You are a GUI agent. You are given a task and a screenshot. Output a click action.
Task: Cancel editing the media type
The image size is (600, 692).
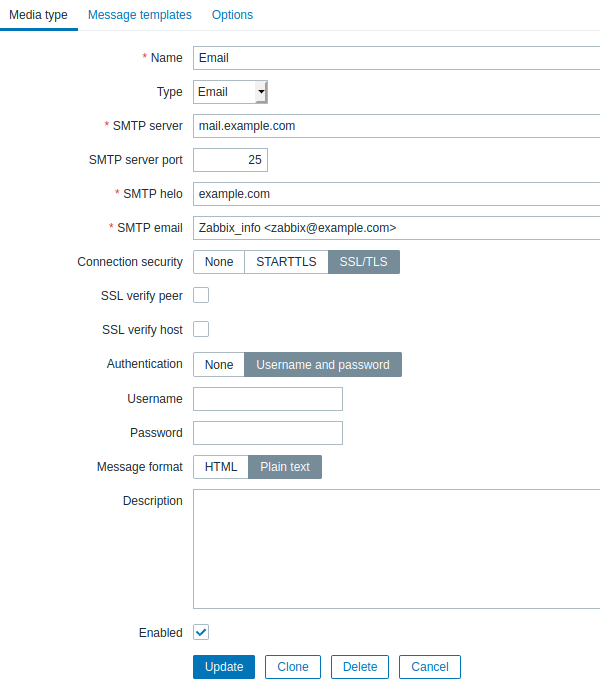[430, 666]
